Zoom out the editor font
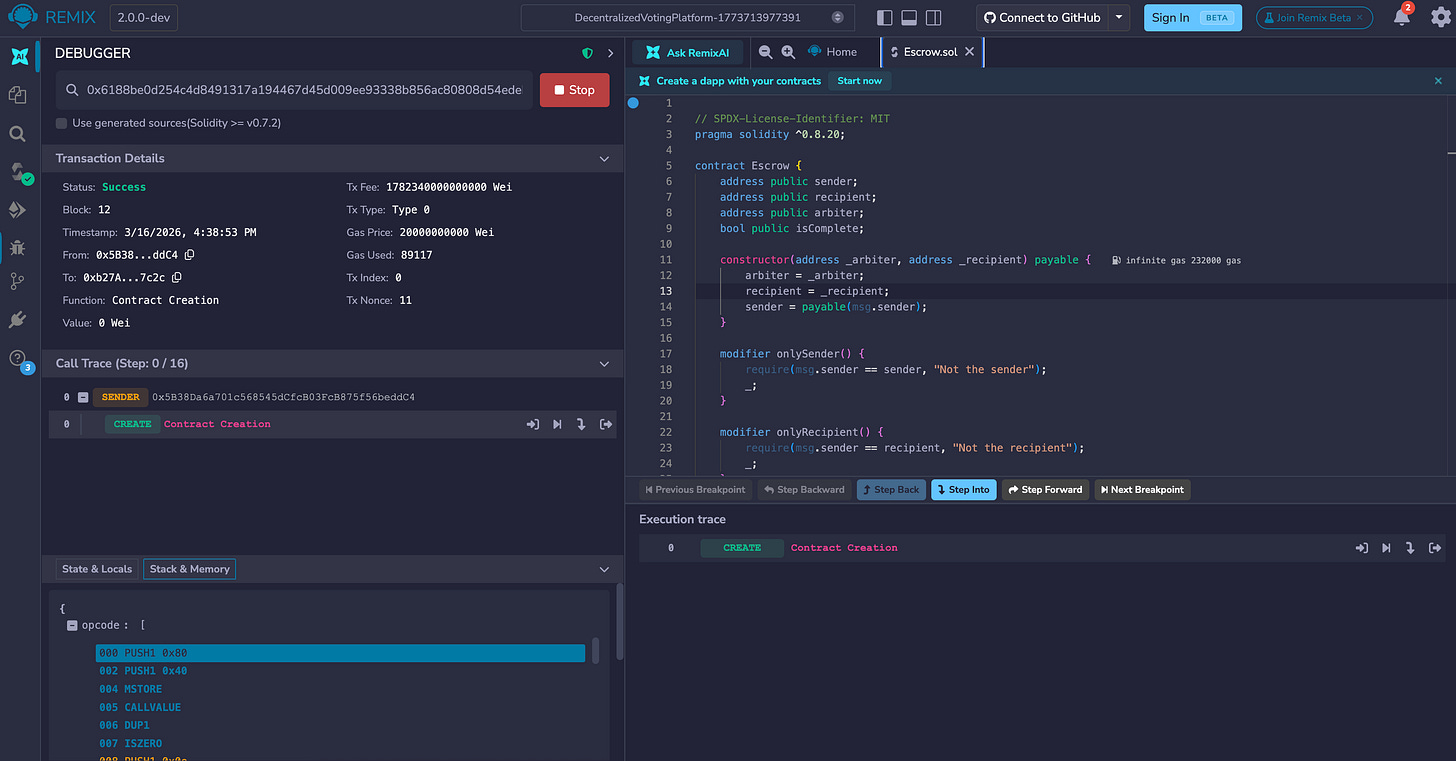1456x761 pixels. click(765, 52)
